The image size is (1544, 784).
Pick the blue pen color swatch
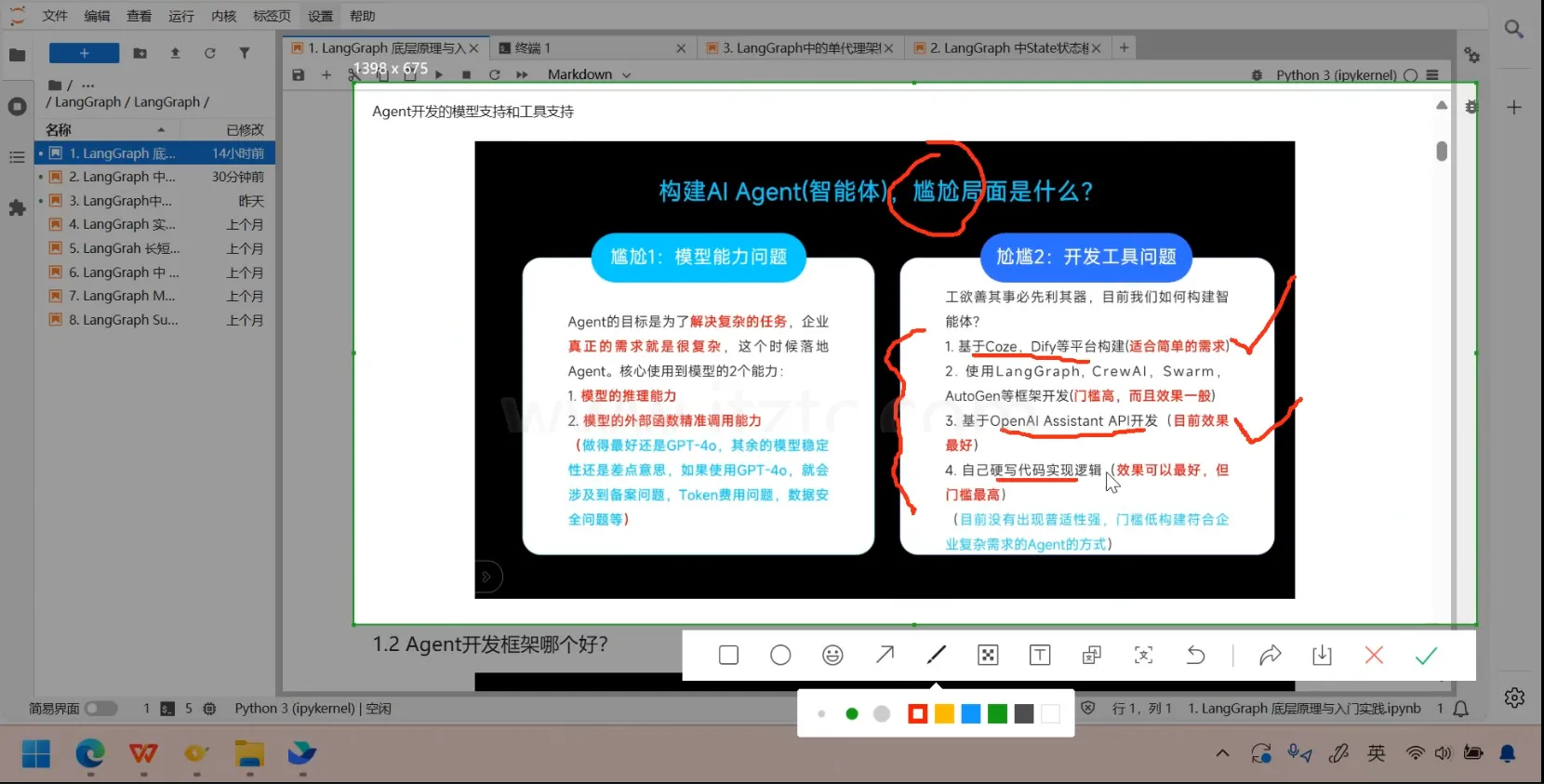pos(971,713)
